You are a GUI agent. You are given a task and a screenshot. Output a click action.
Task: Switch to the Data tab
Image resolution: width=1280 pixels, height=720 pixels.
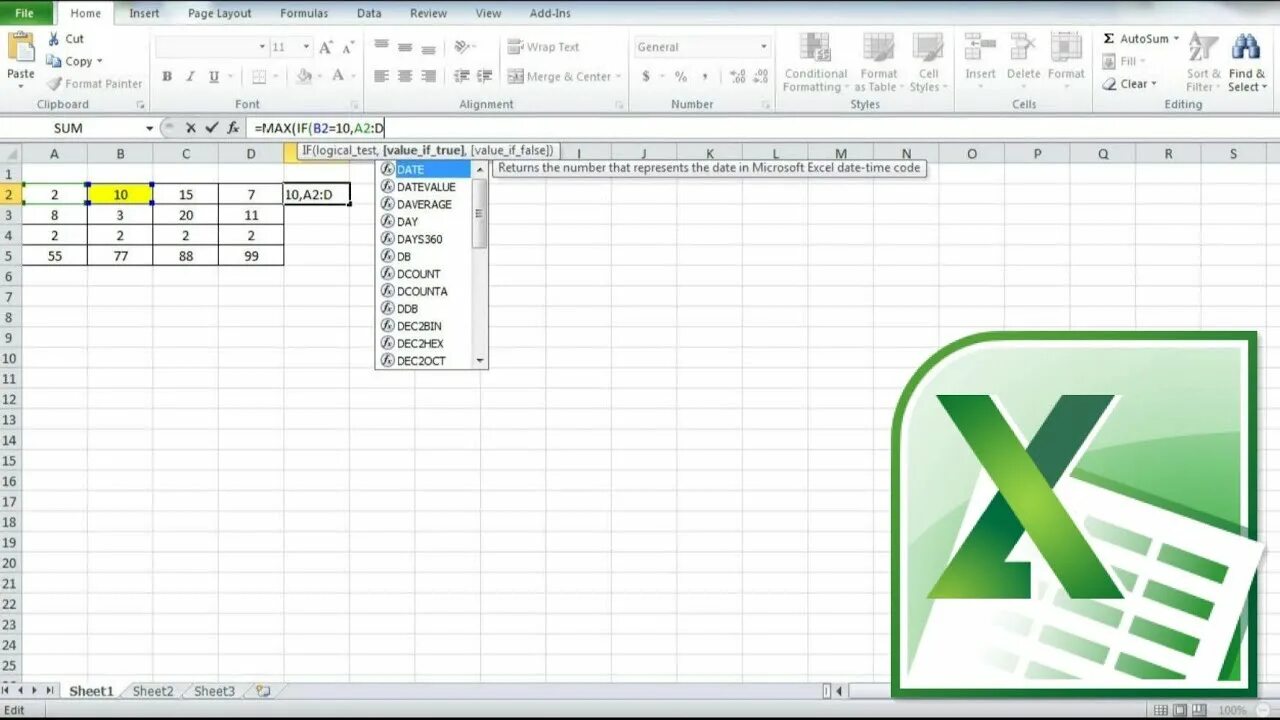(369, 13)
